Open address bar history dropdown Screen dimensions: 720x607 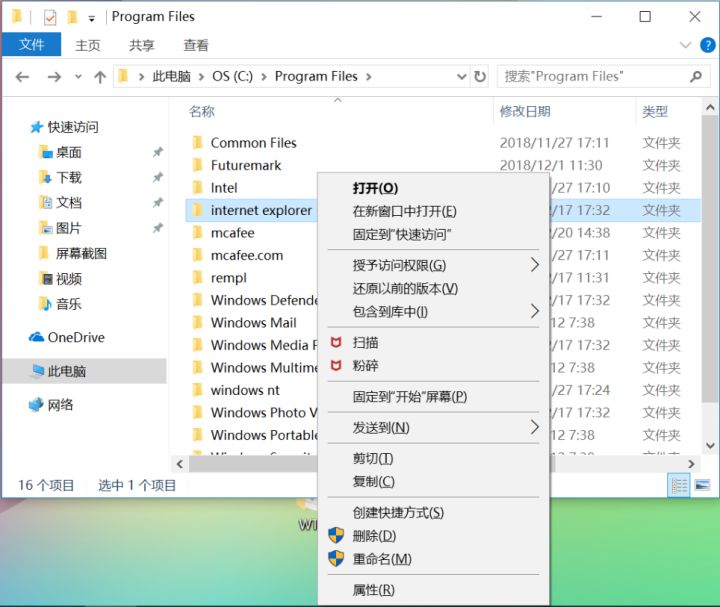461,76
